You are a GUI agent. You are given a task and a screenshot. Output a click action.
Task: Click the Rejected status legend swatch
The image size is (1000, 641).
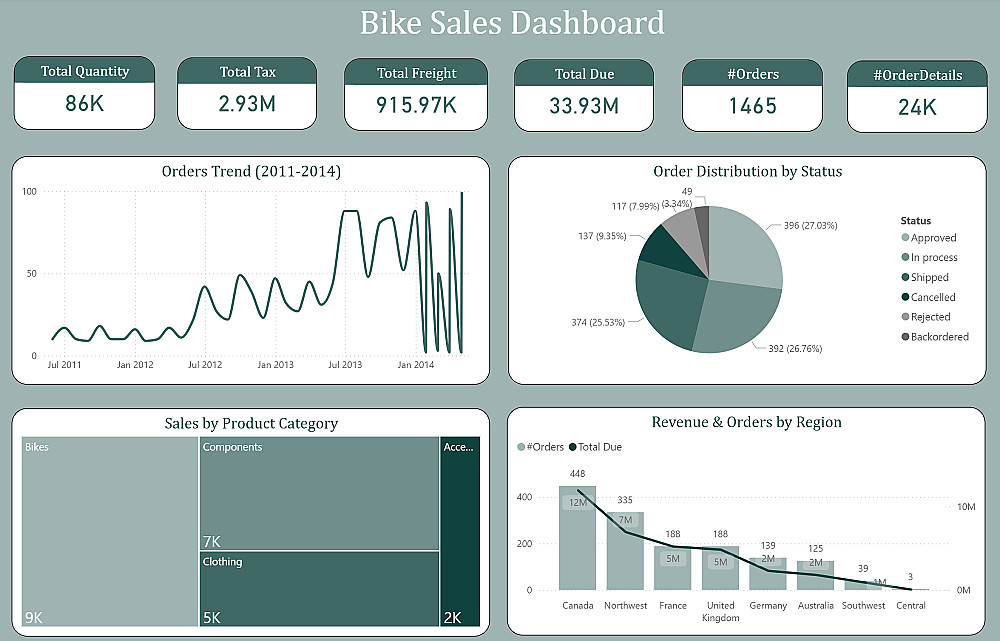(x=905, y=317)
